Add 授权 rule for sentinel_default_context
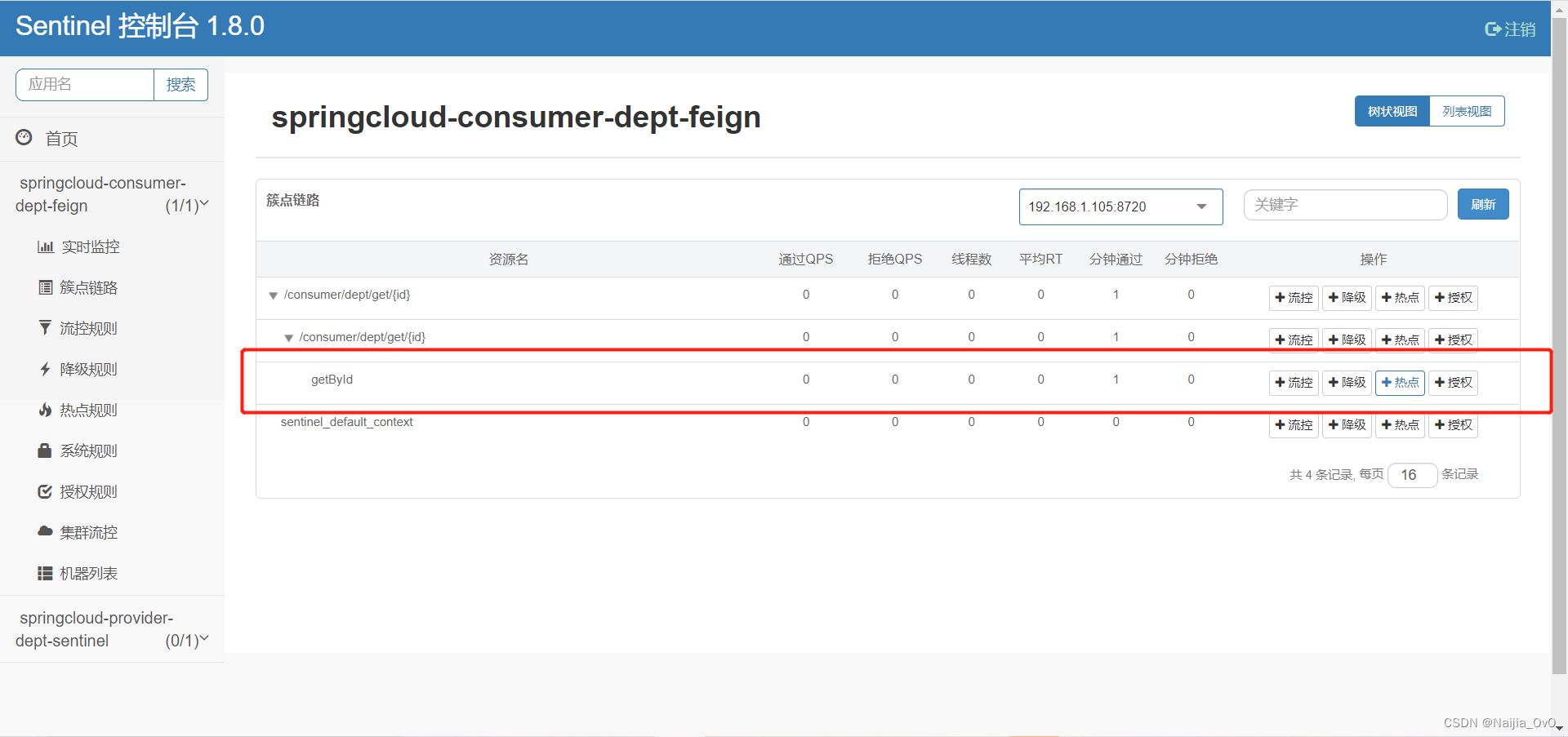Viewport: 1568px width, 737px height. click(1453, 425)
